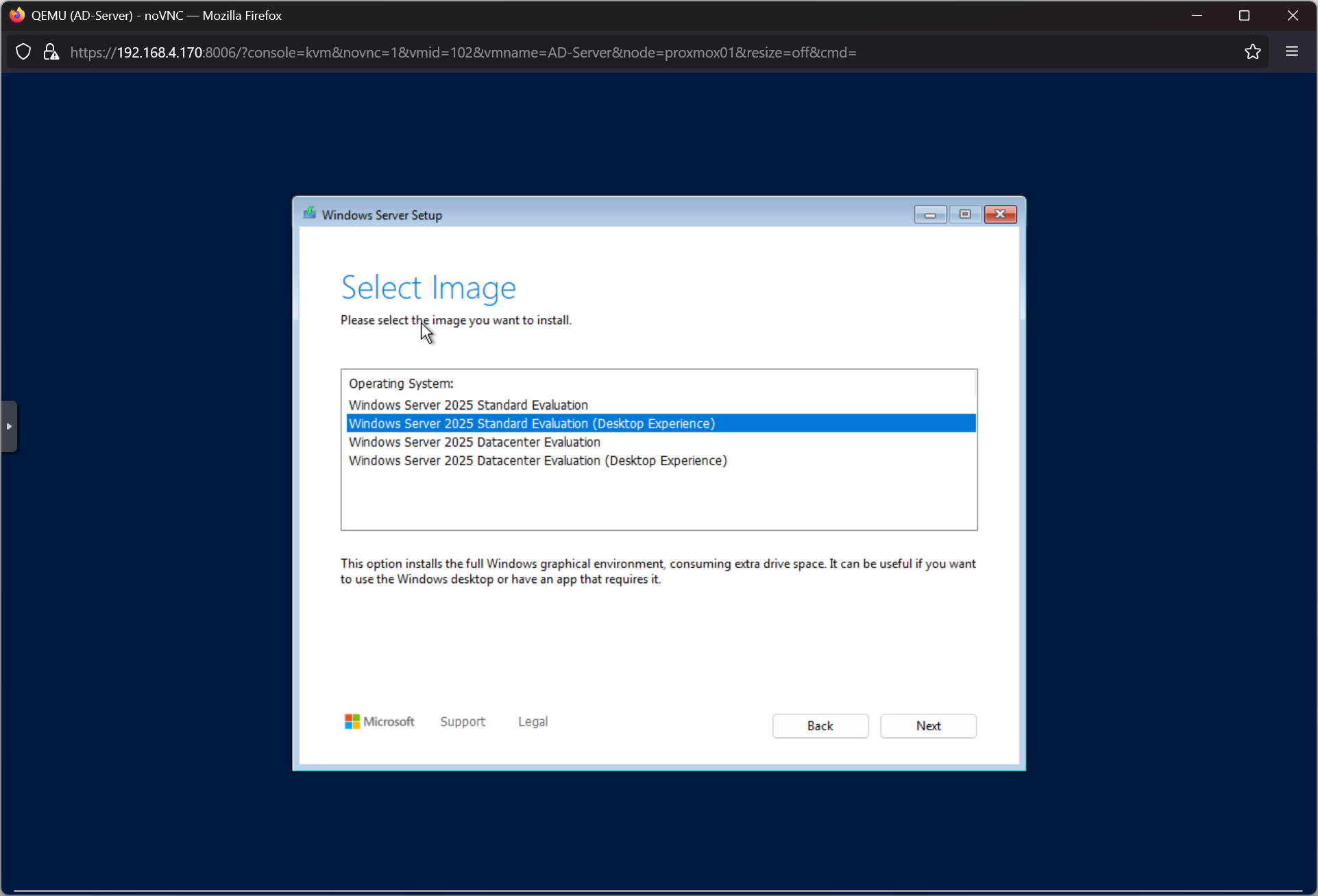This screenshot has height=896, width=1318.
Task: Open the site security lock icon
Action: (51, 52)
